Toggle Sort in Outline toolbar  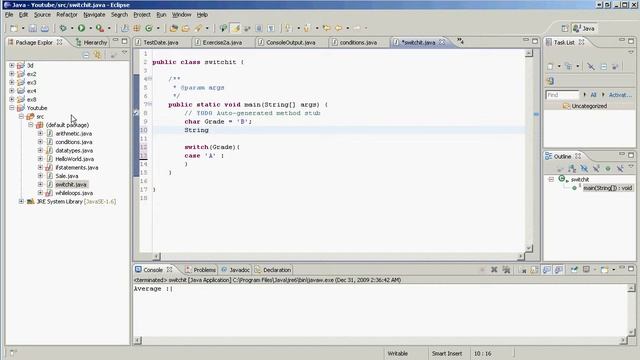(x=572, y=168)
